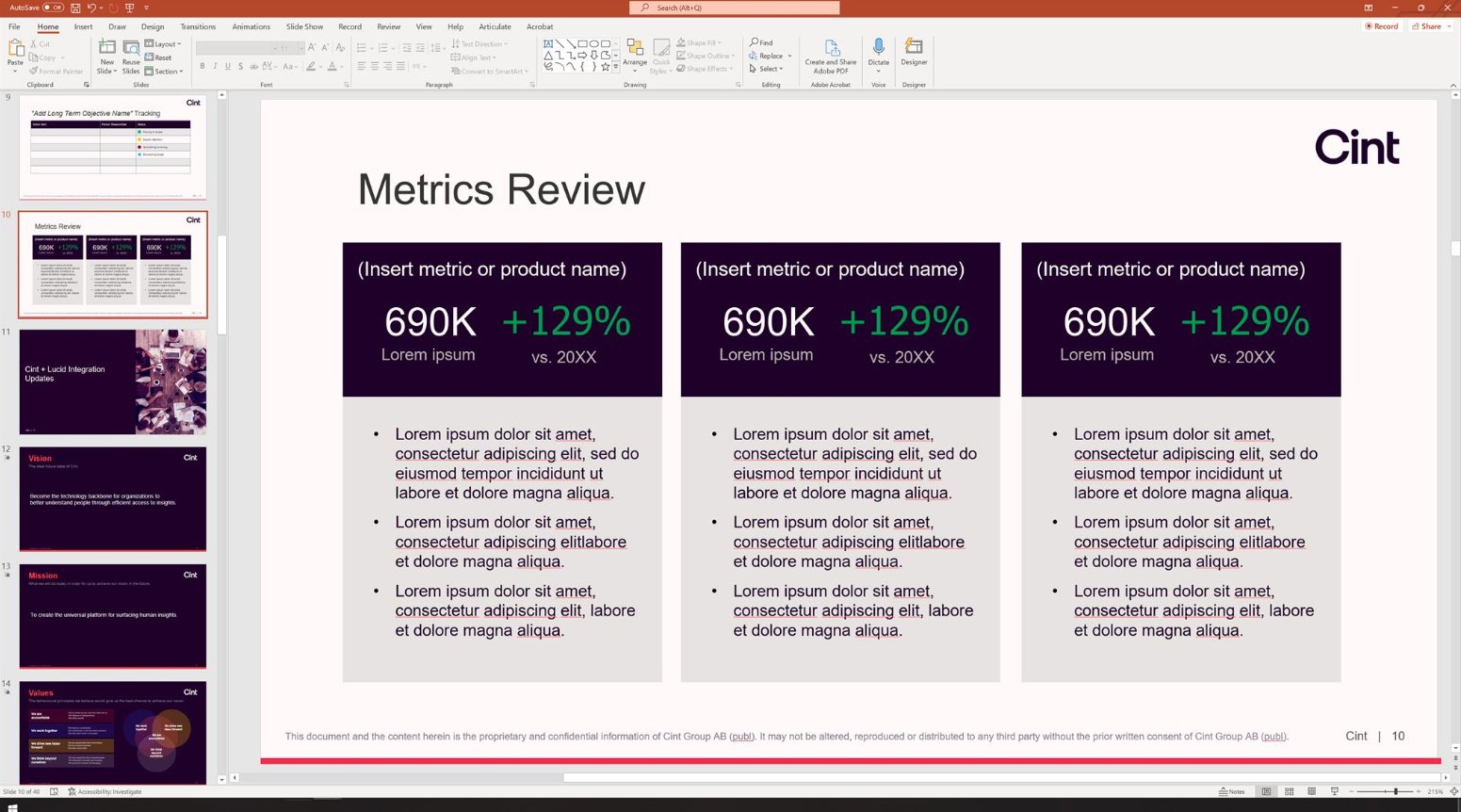The image size is (1461, 812).
Task: Switch to Slide Sorter view
Action: click(1290, 791)
